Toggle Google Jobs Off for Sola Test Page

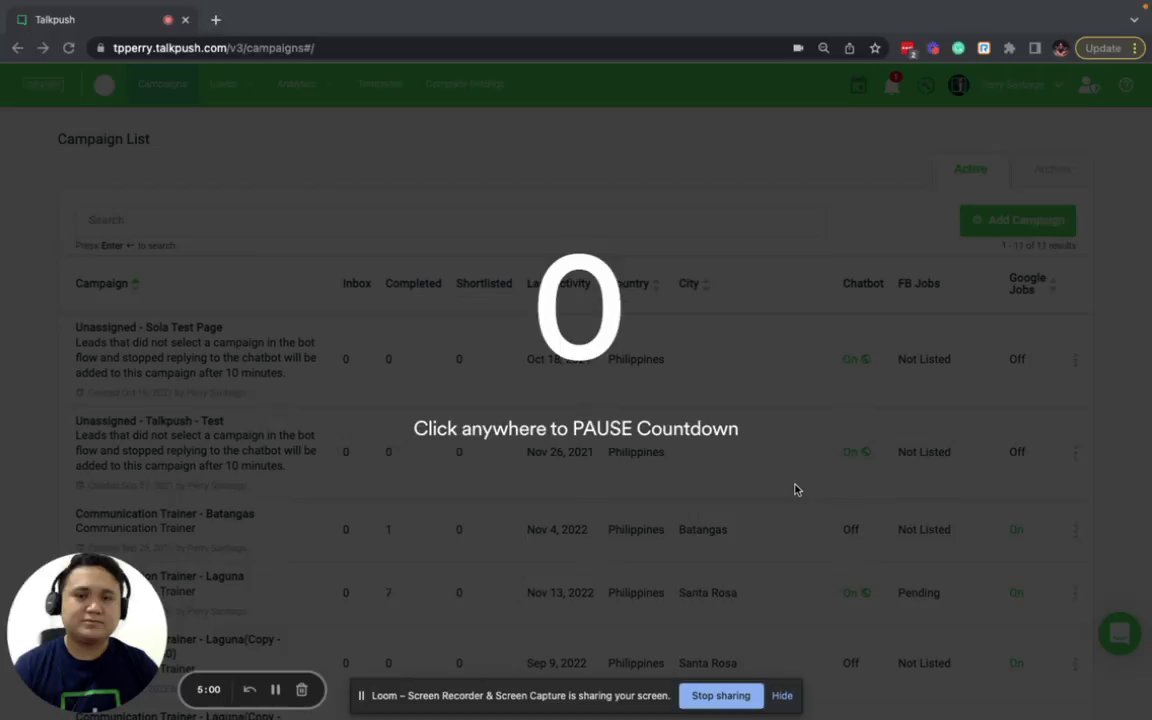point(1017,359)
